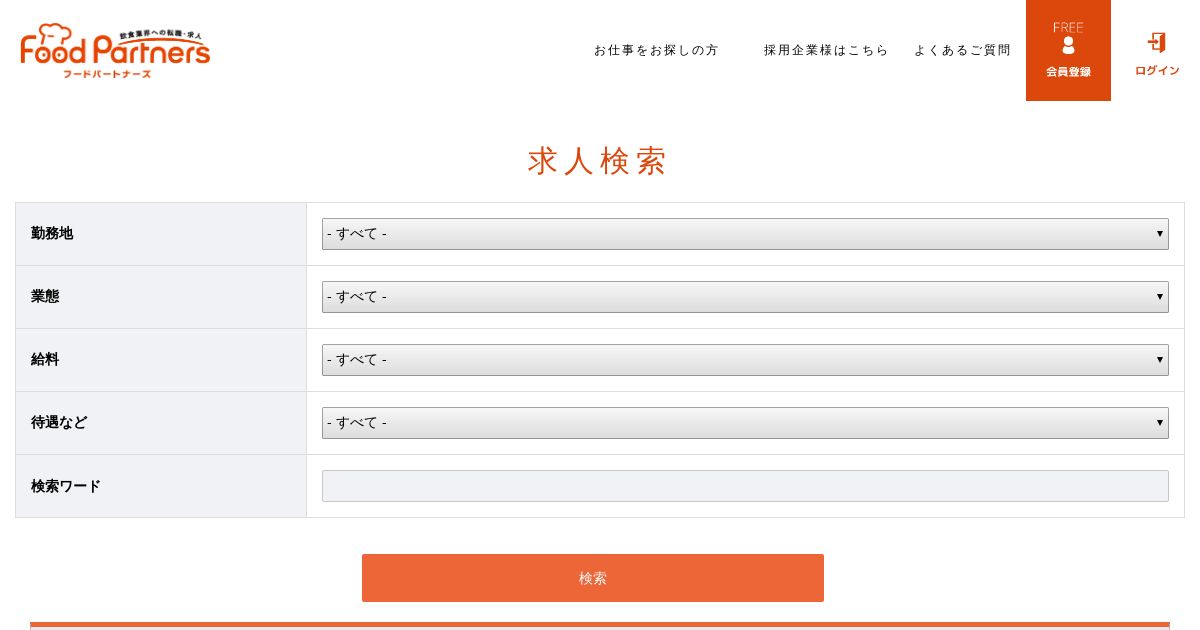
Task: Focus the 検索ワード text field
Action: pos(744,486)
